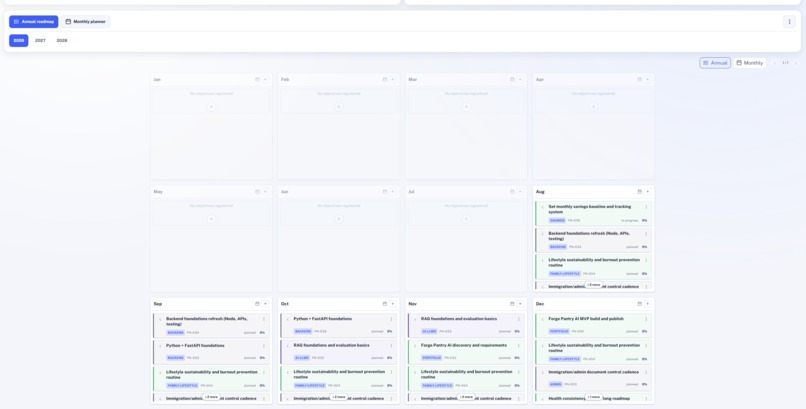Click the round plus inside empty Feb card
Image resolution: width=806 pixels, height=409 pixels.
(339, 107)
